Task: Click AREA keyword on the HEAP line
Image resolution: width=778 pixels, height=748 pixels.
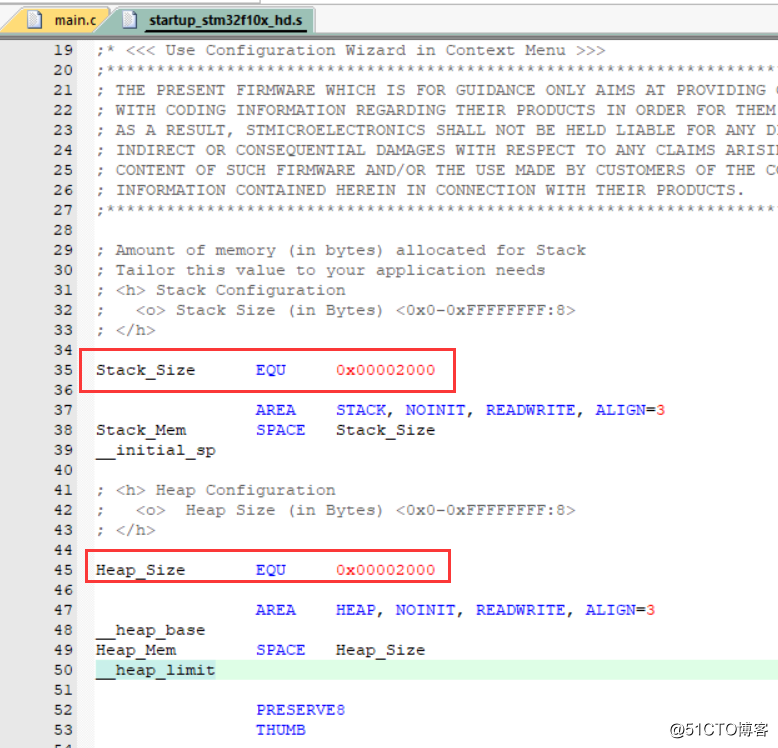Action: [x=276, y=610]
